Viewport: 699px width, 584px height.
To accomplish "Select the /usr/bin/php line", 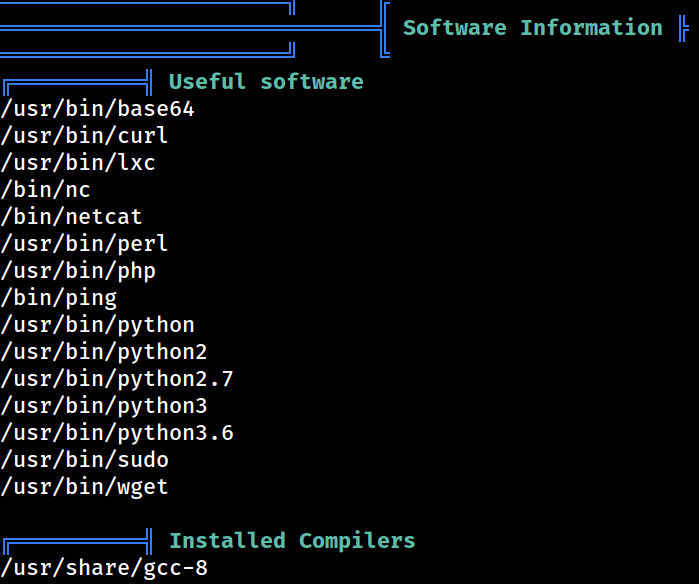I will (78, 271).
